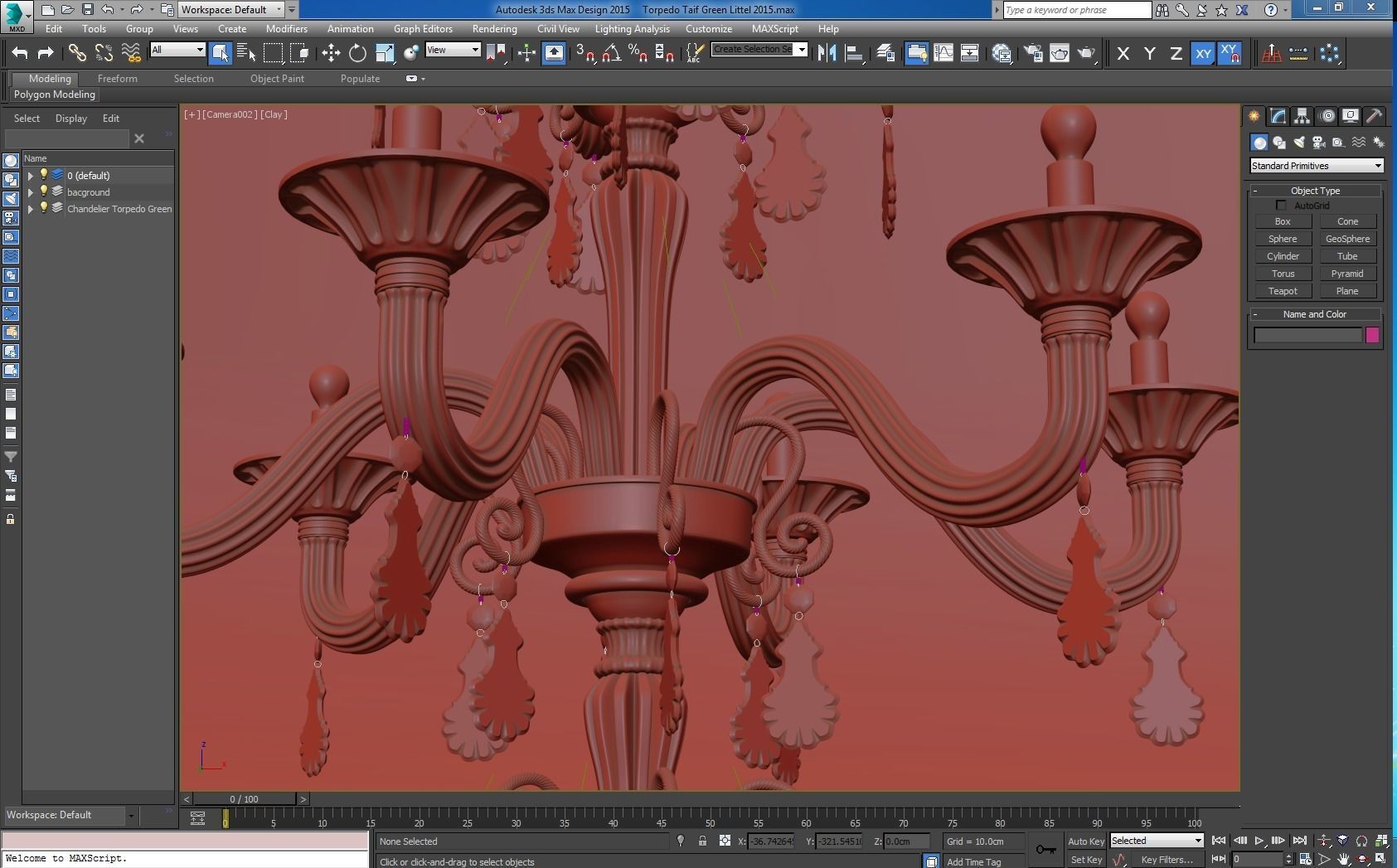Select the Lights creation category
Screen dimensions: 1397x868
pyautogui.click(x=1299, y=143)
